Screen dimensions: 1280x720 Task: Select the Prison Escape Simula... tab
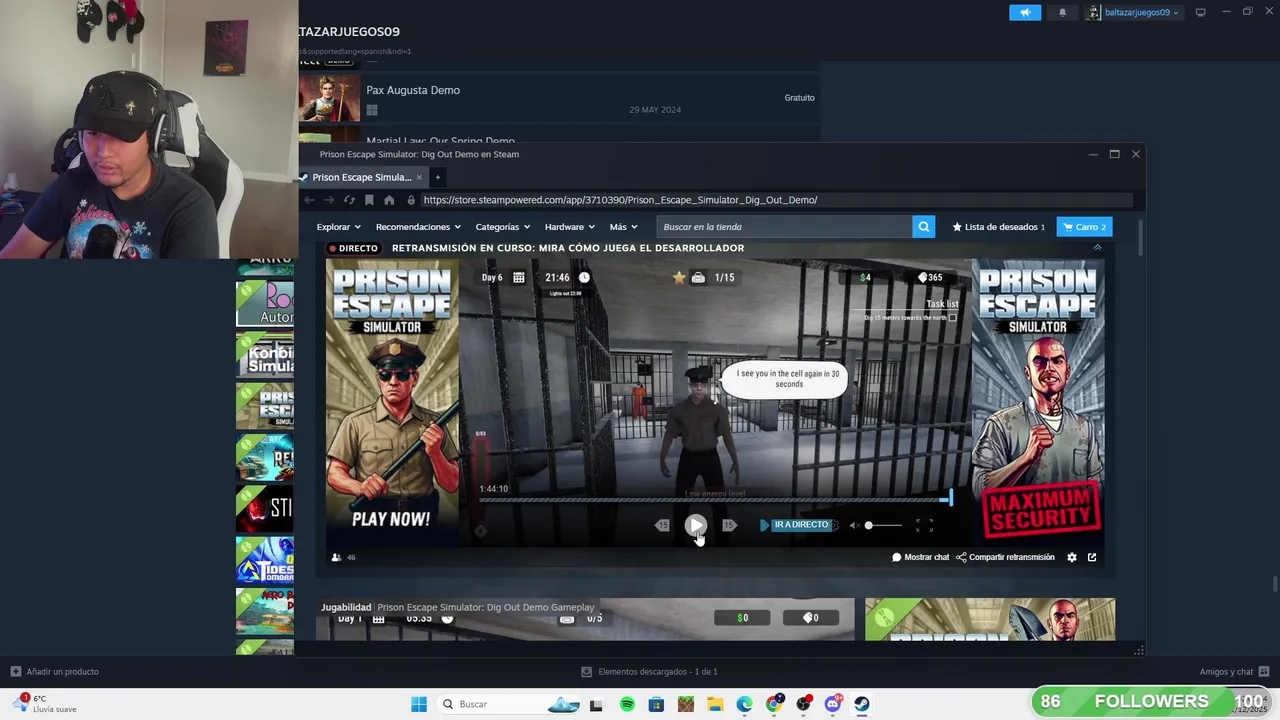(x=361, y=177)
